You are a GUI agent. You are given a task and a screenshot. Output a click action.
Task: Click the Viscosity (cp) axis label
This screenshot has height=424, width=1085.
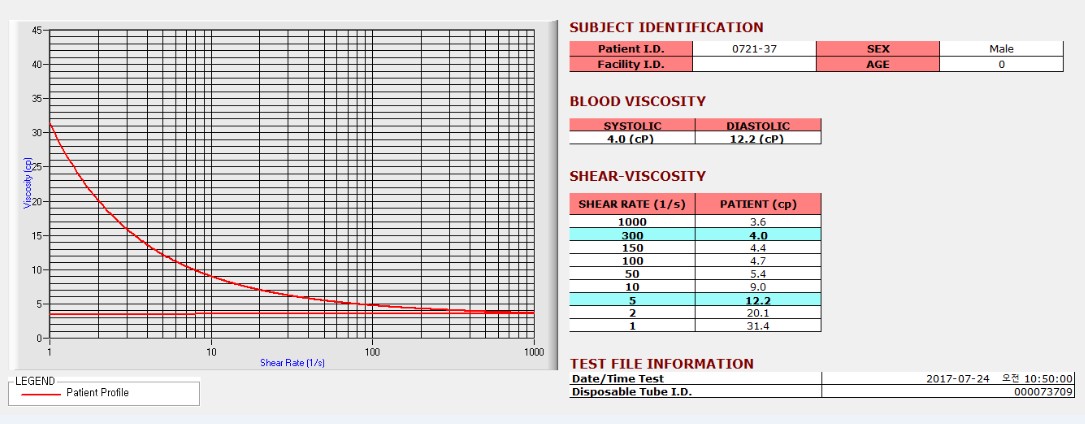(28, 183)
